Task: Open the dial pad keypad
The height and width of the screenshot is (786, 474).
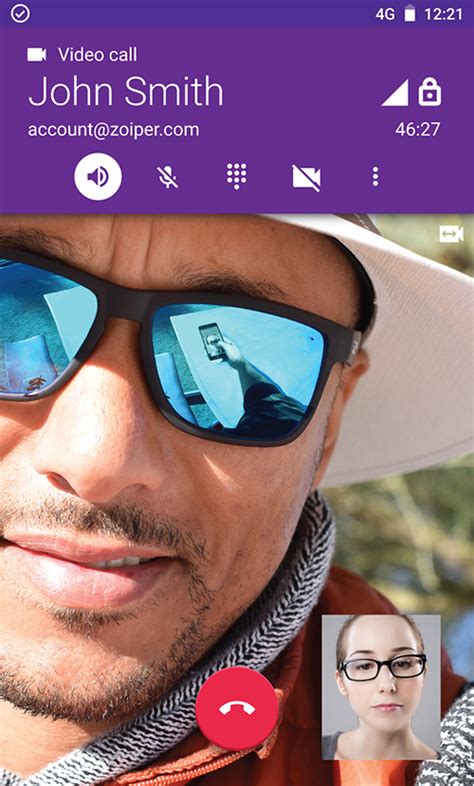Action: (x=236, y=177)
